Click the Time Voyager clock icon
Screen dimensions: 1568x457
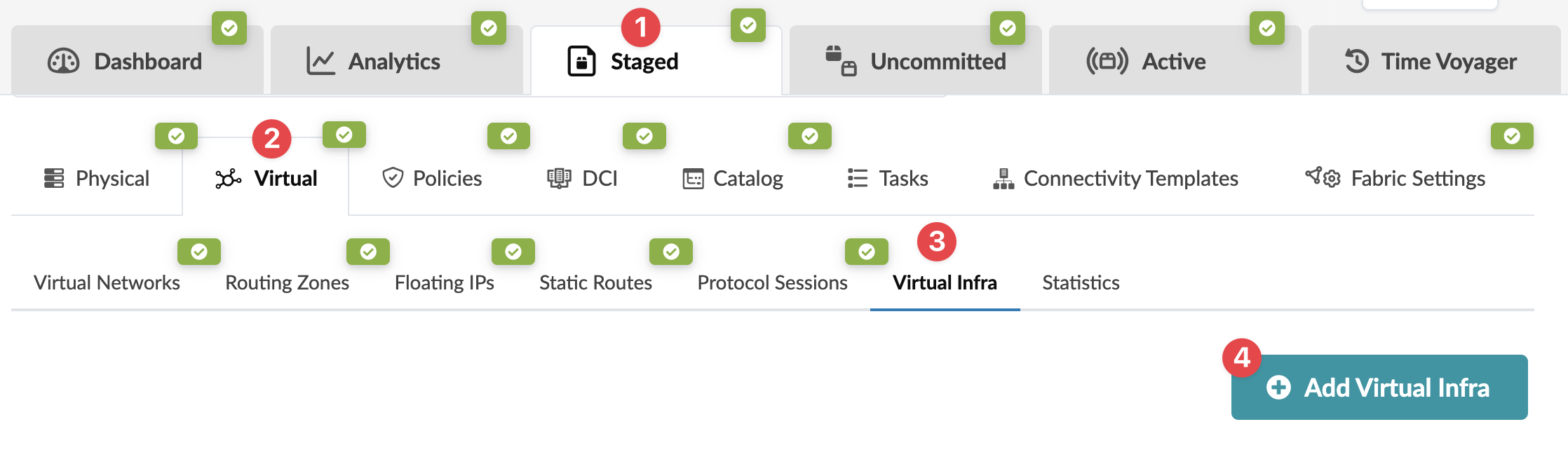1357,62
